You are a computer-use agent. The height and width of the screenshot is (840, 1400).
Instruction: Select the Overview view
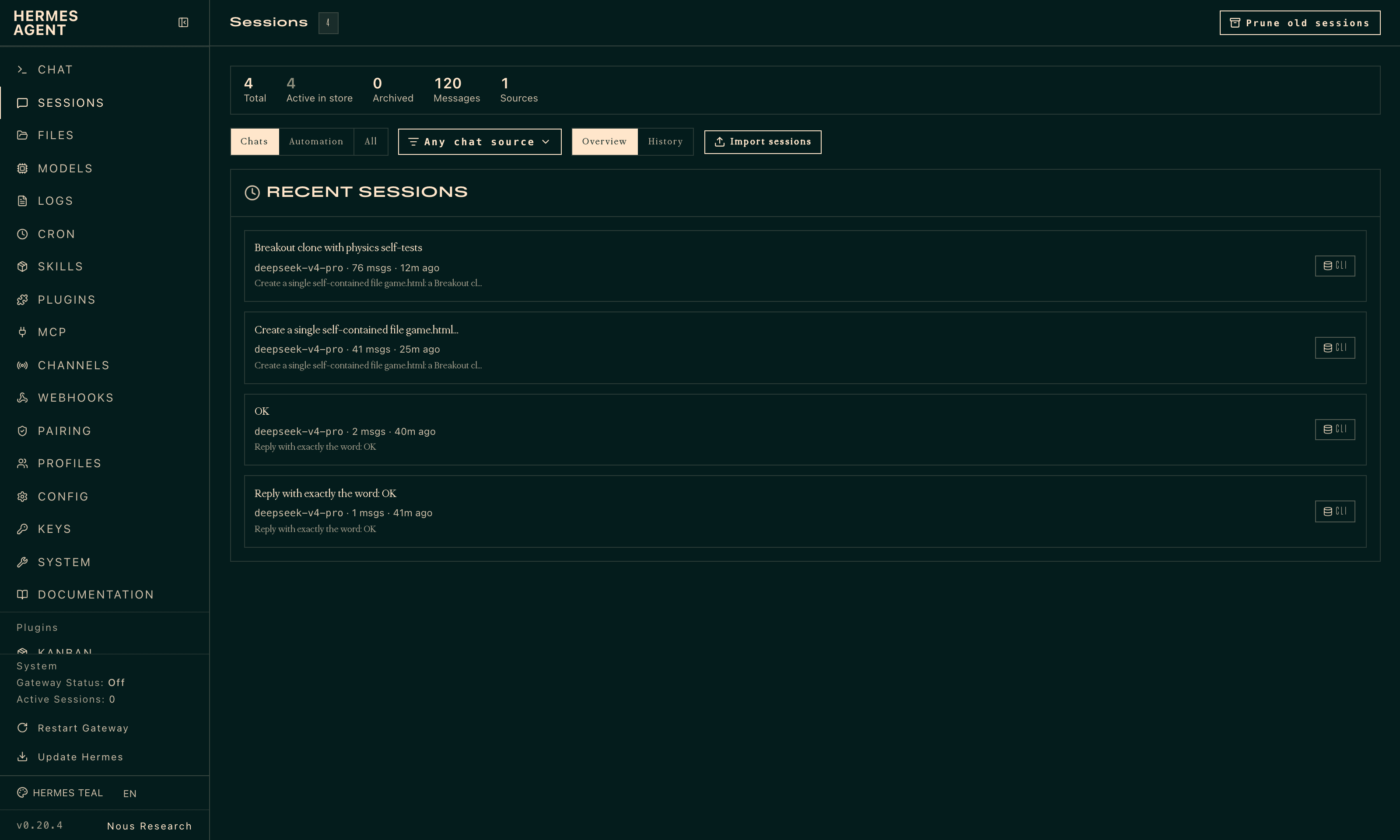(x=604, y=141)
